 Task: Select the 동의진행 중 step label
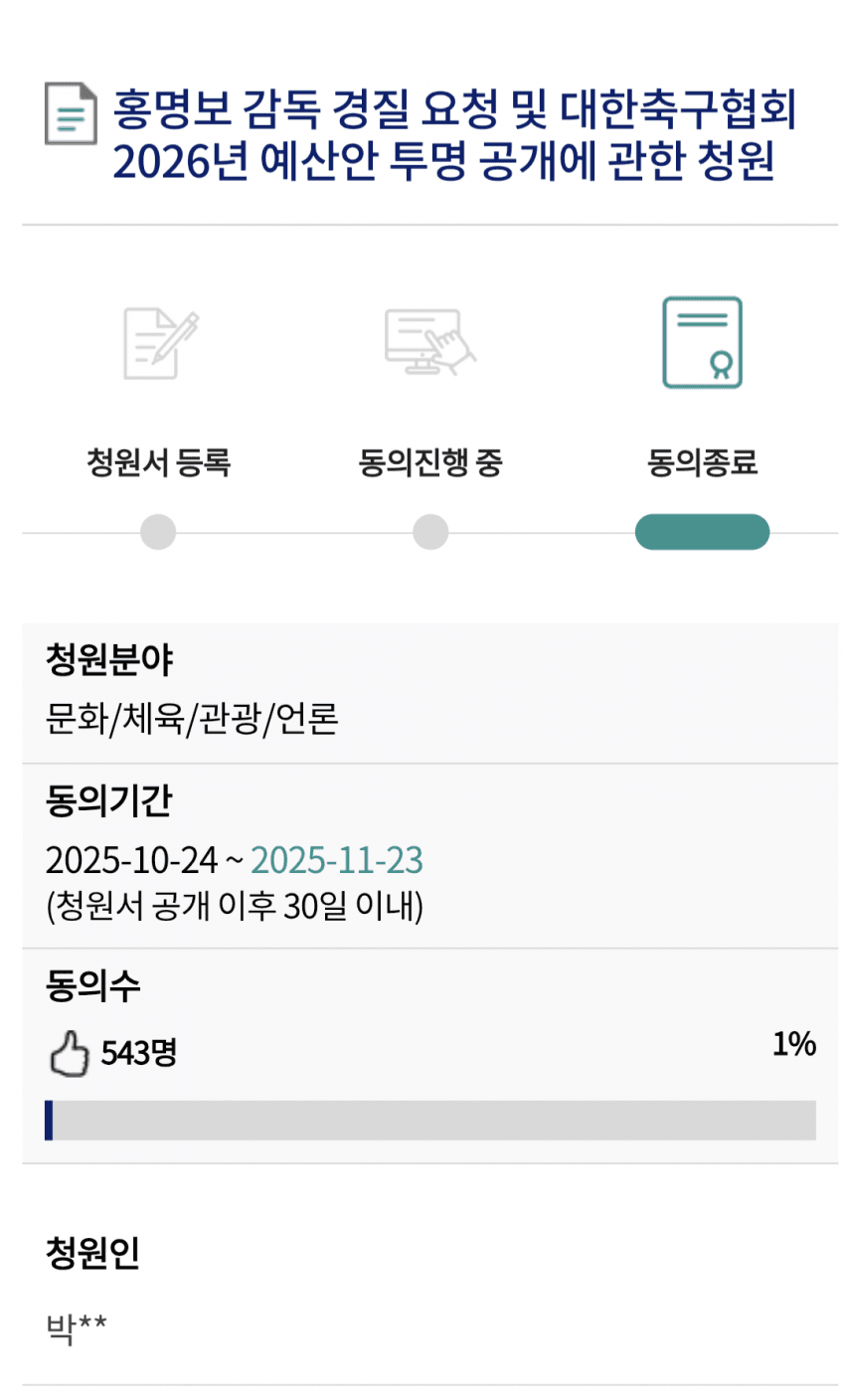pos(430,462)
